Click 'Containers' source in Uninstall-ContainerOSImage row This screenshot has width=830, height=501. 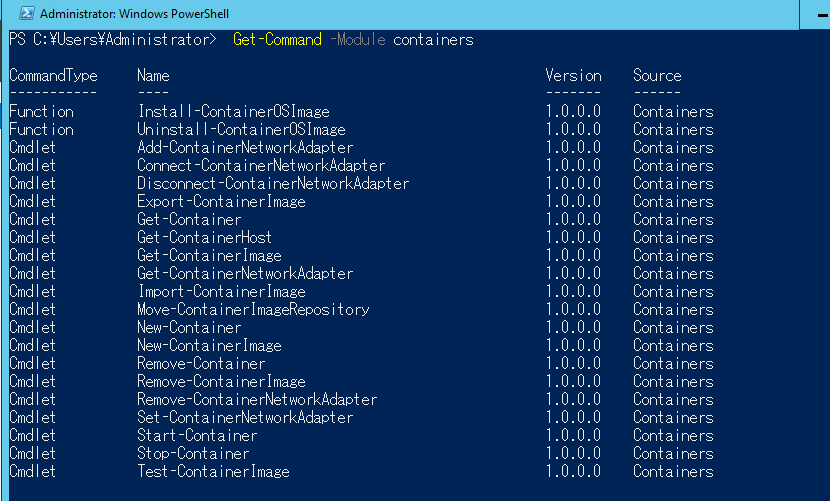pos(673,130)
